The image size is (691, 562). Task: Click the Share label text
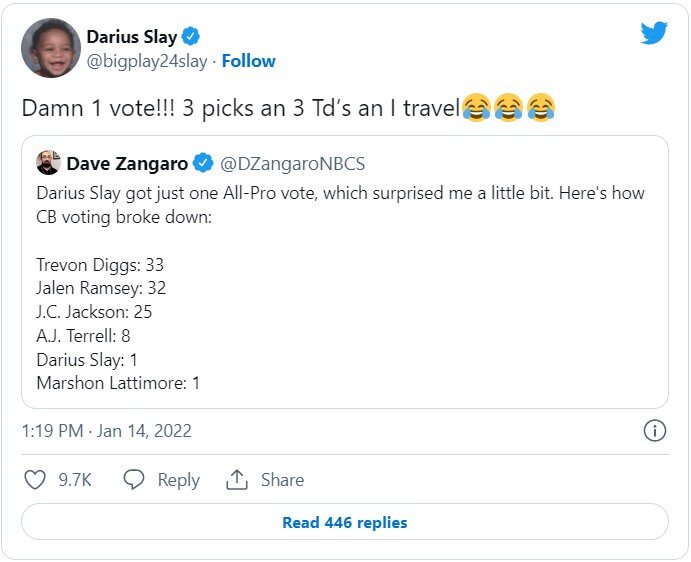(x=282, y=480)
